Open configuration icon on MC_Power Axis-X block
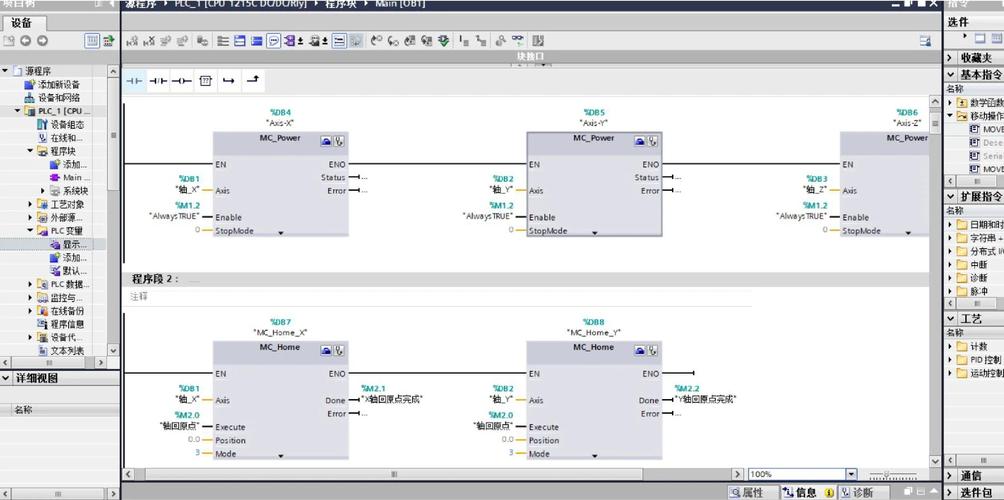Screen dimensions: 1004x500 326,141
